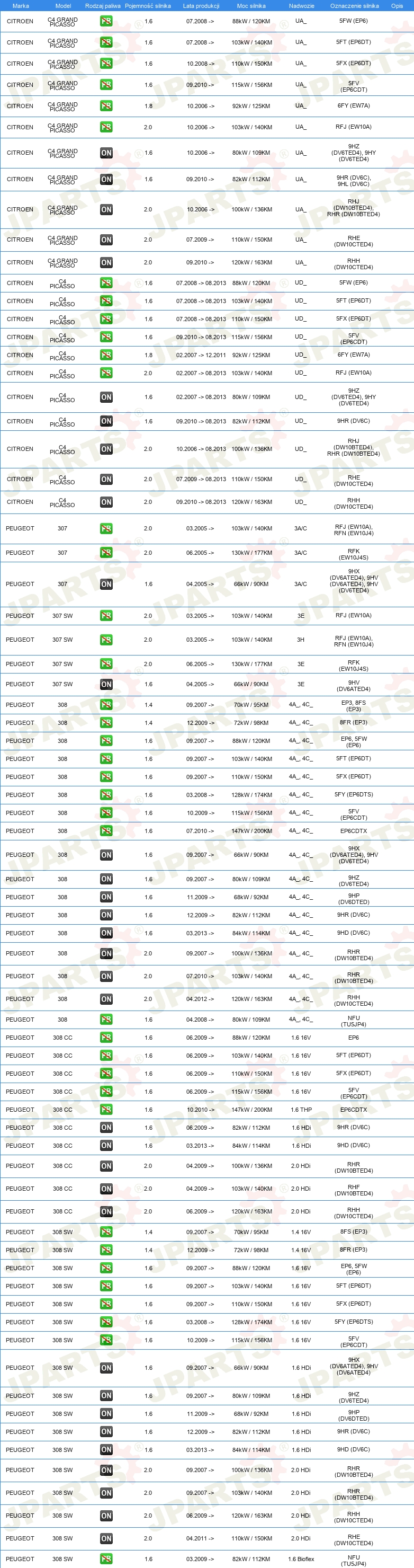Click '5FY (EP6DTS)' in the Peugeot 308 4A_ row
Viewport: 414px width, 1568px height.
354,795
